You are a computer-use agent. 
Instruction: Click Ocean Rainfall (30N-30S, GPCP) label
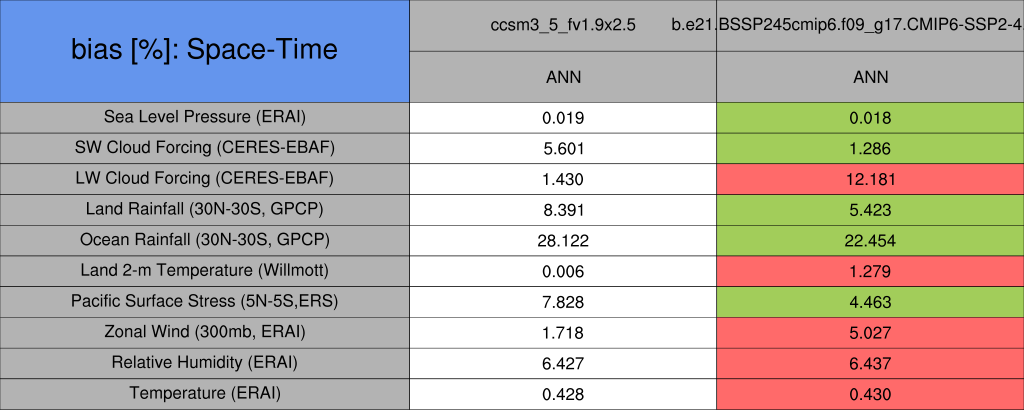(204, 240)
